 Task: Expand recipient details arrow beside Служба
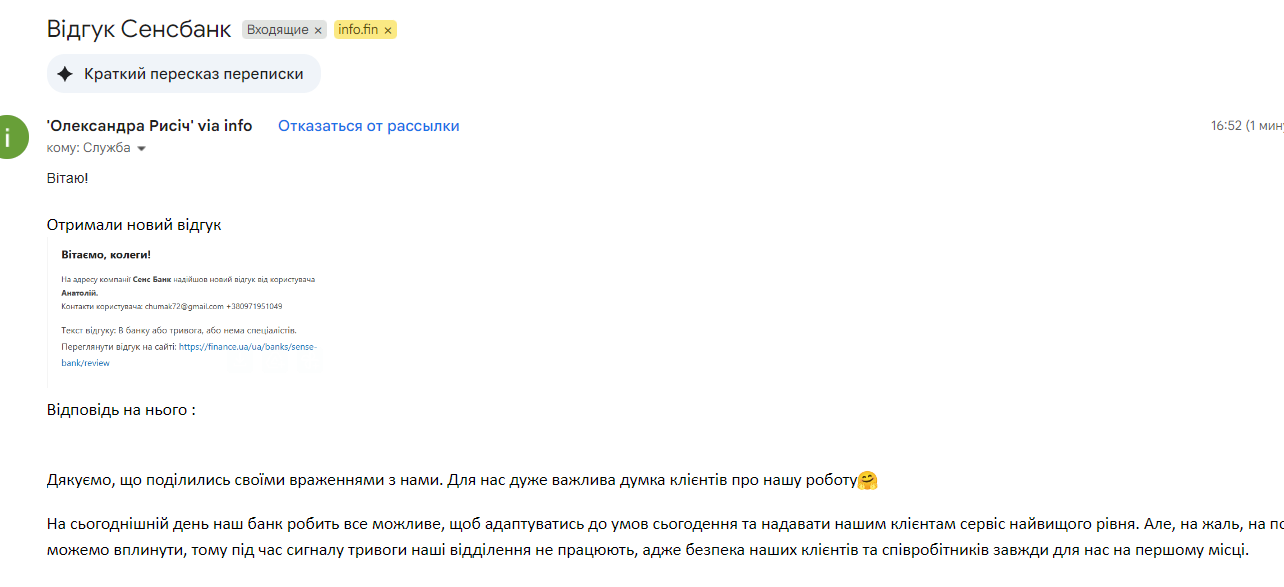click(x=141, y=149)
